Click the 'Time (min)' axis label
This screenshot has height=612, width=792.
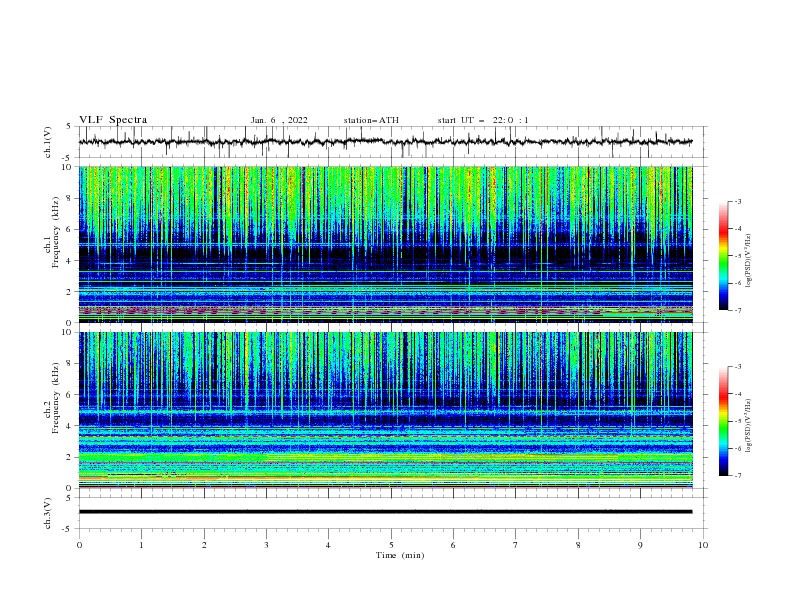point(400,555)
